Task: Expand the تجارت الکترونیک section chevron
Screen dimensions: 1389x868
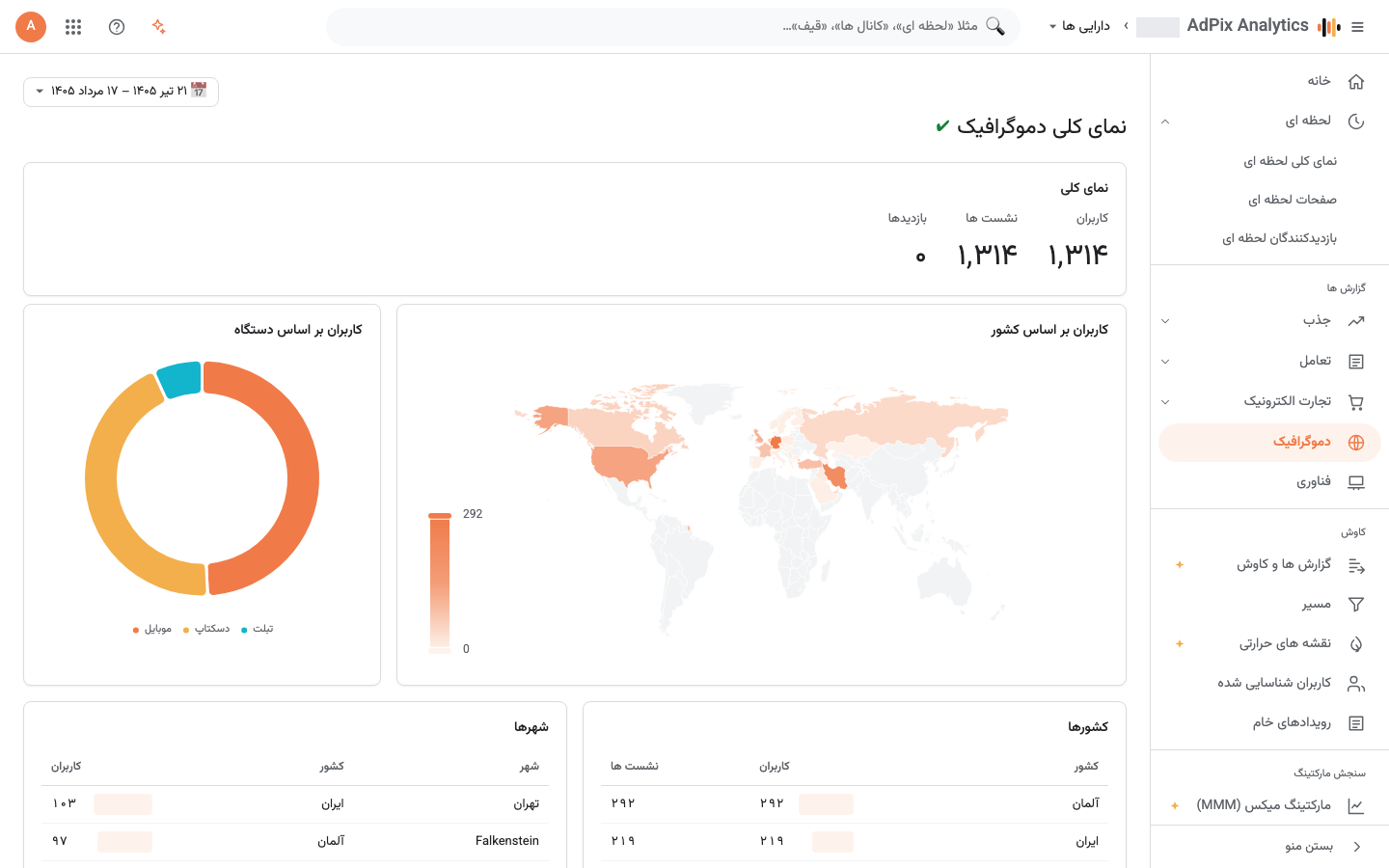Action: pos(1165,402)
